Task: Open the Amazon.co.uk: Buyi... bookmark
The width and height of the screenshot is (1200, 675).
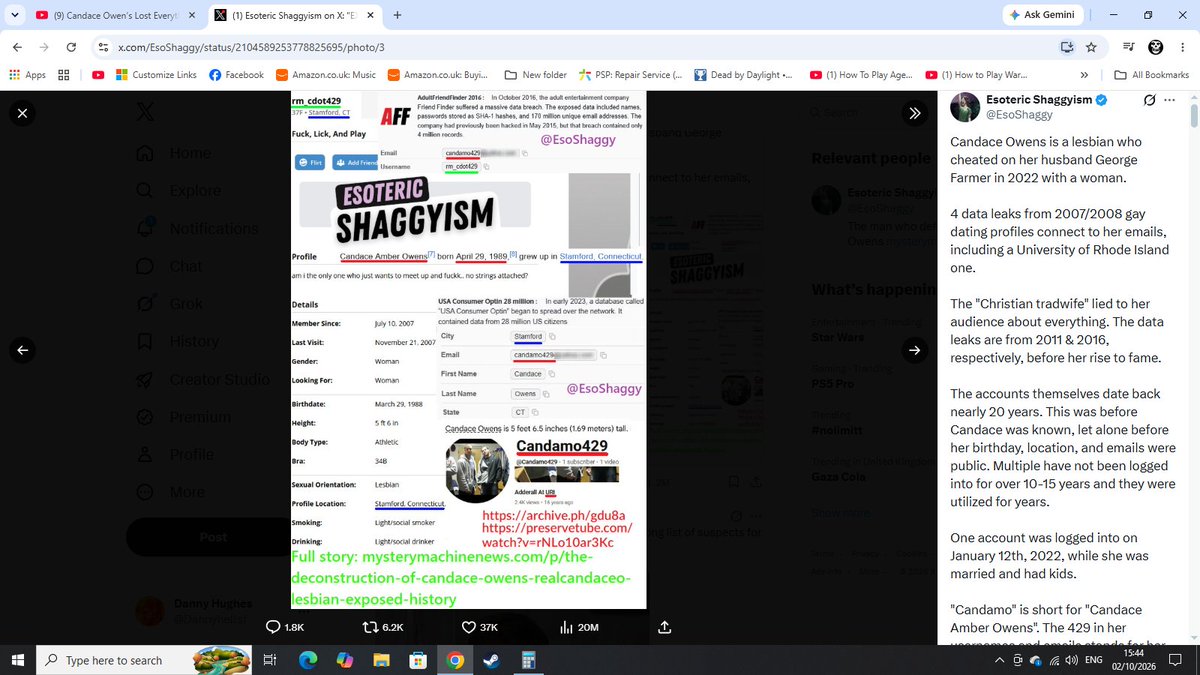Action: pyautogui.click(x=438, y=75)
